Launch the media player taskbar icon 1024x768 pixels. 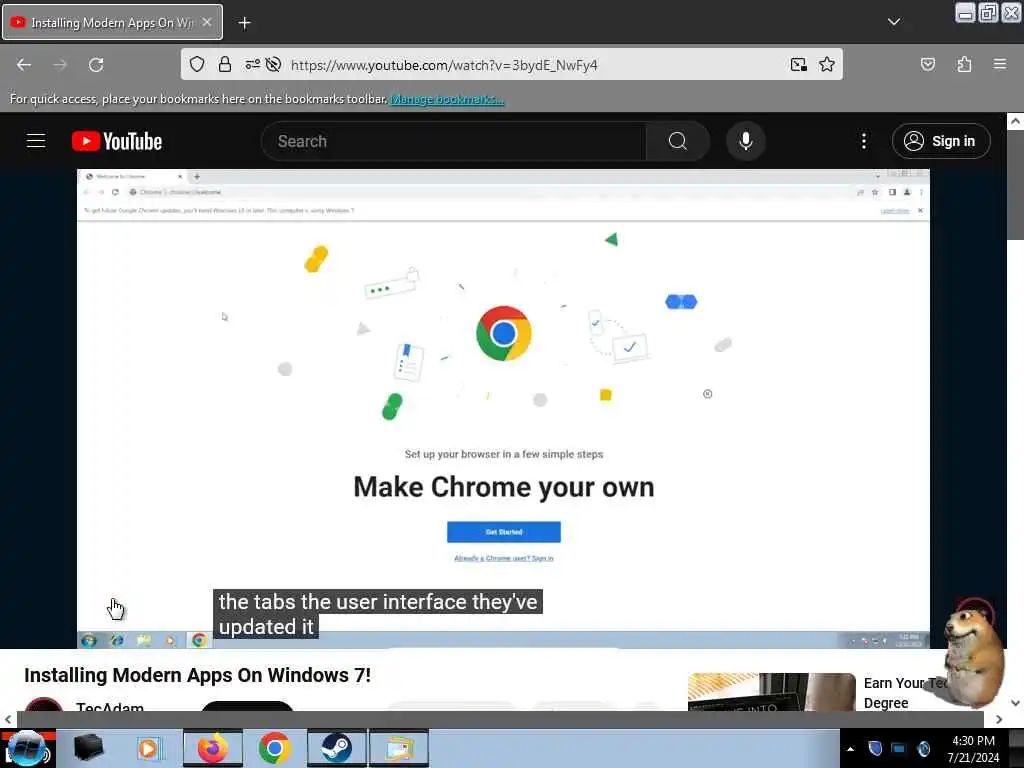[149, 748]
